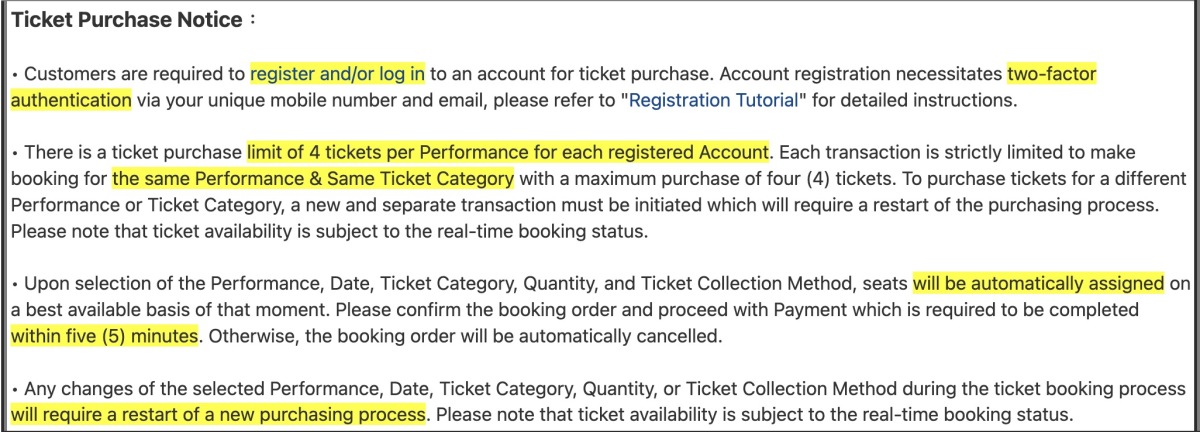The image size is (1200, 432).
Task: Click highlighted "within five (5) minutes" text
Action: [104, 335]
